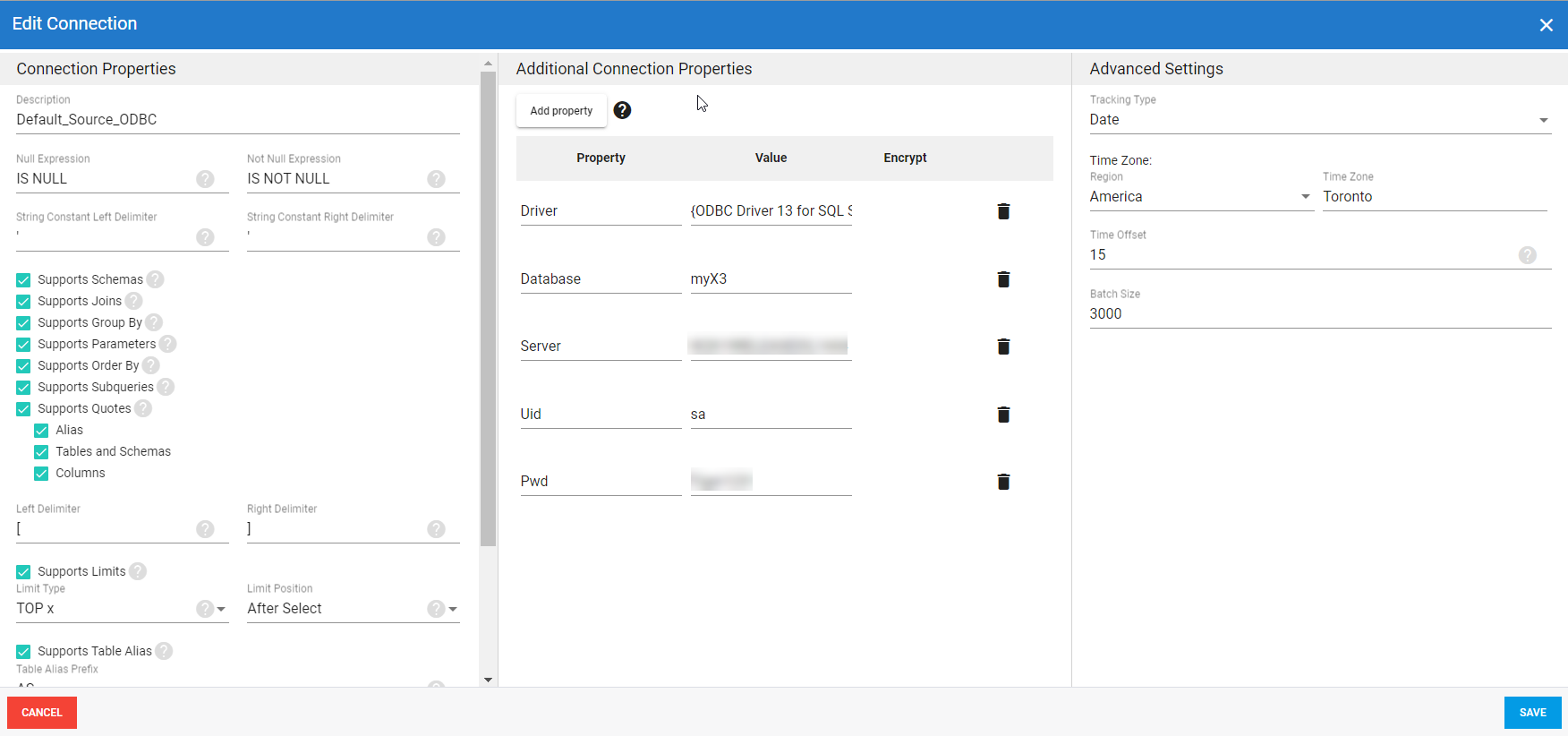This screenshot has height=736, width=1568.
Task: Remove the Uid property via trash icon
Action: 1003,415
